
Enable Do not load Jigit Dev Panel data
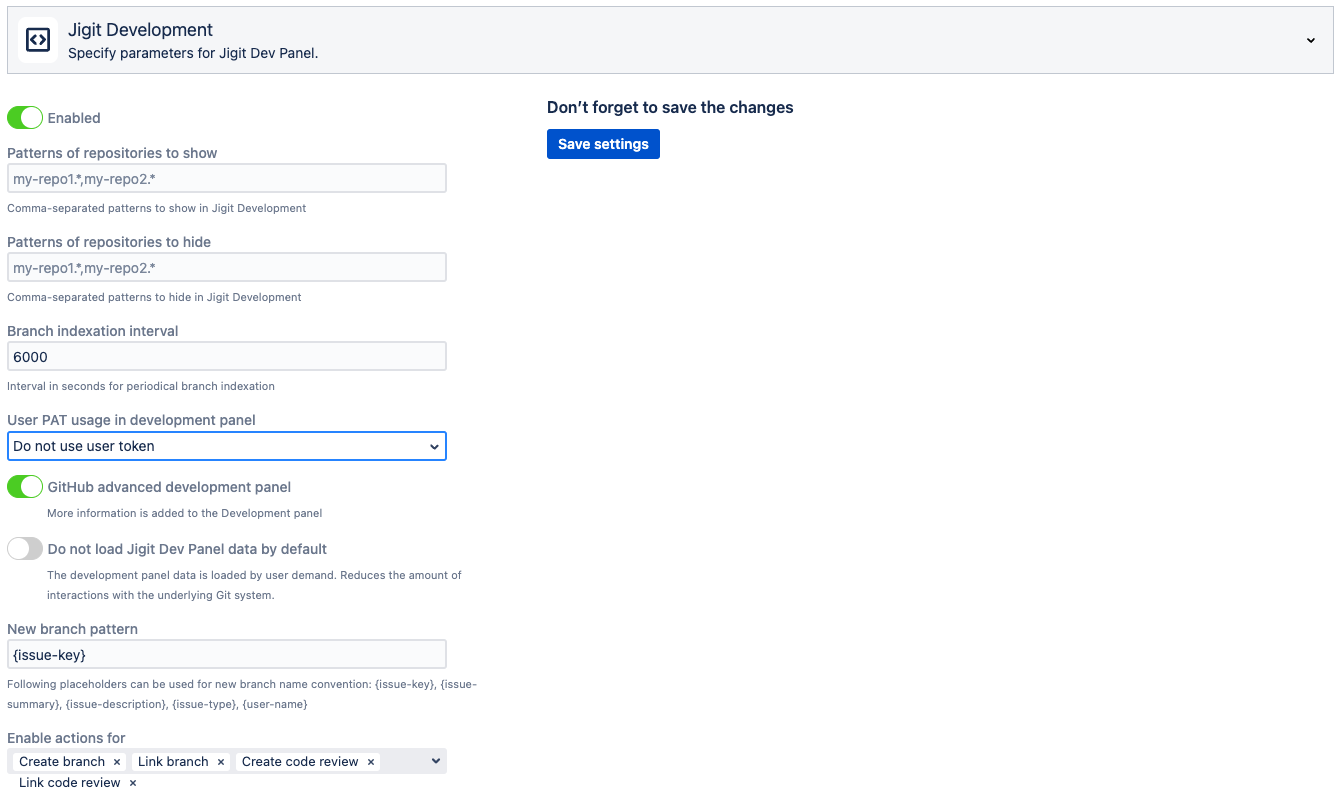click(25, 549)
